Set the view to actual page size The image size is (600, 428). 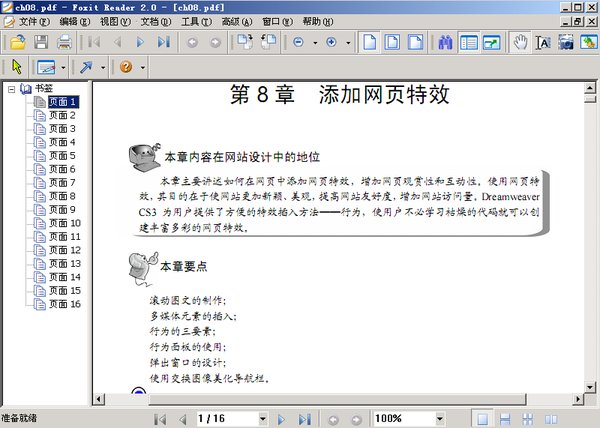[369, 42]
